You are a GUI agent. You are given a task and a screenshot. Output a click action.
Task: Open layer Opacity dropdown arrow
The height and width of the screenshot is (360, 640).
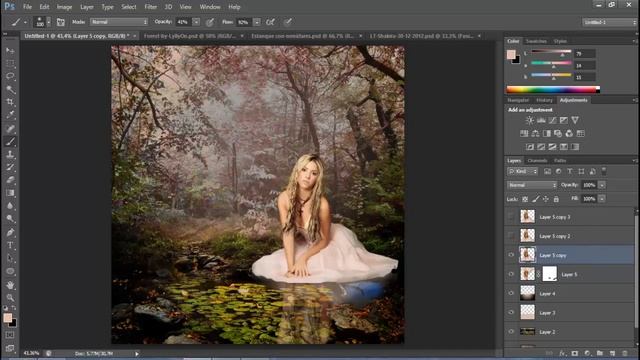602,185
